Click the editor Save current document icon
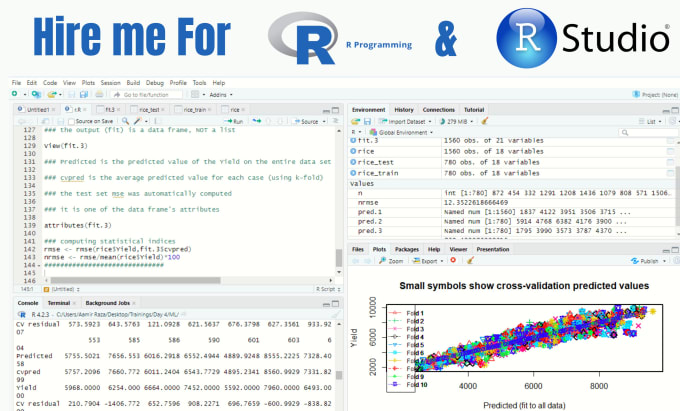Image resolution: width=680 pixels, height=411 pixels. click(61, 121)
